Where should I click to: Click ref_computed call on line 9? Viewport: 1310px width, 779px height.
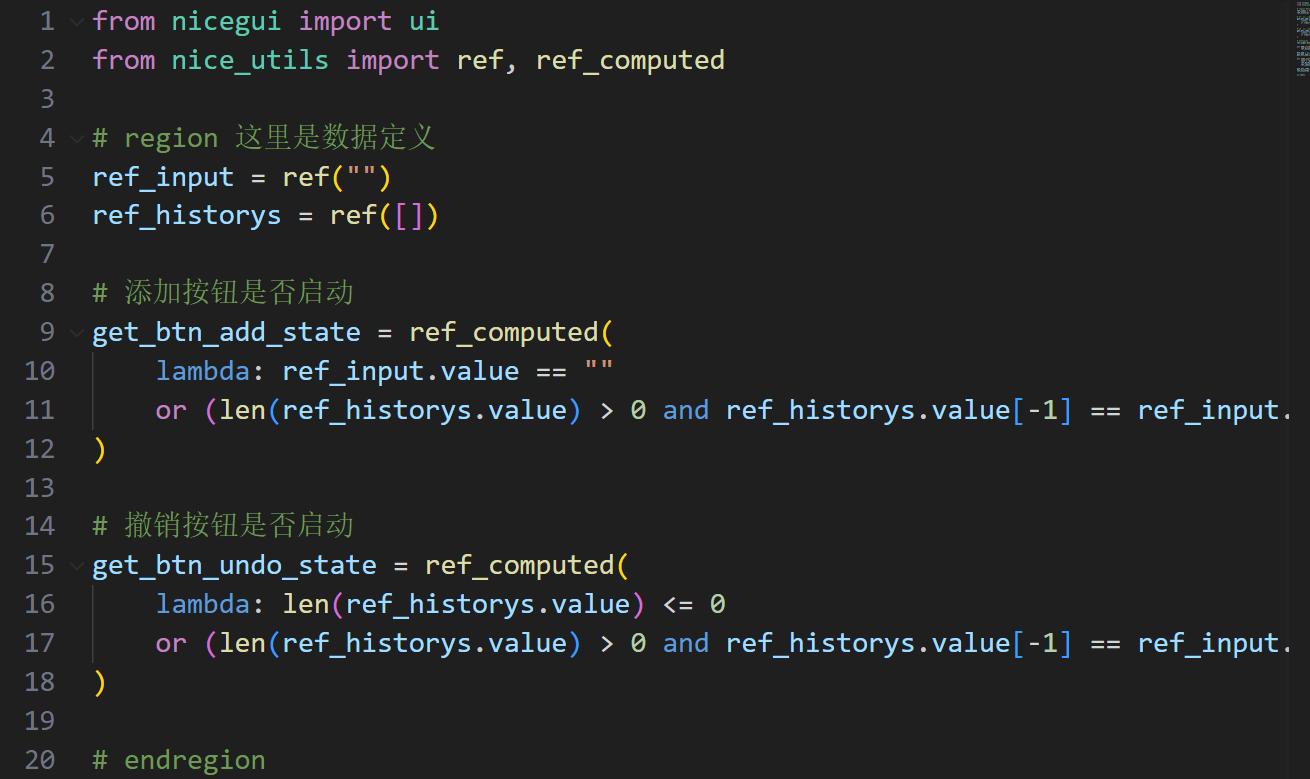pos(507,331)
